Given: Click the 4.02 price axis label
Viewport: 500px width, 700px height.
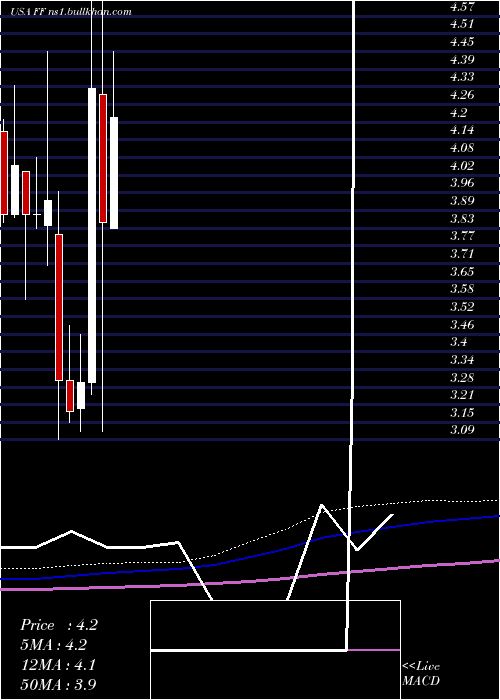Looking at the screenshot, I should pos(462,166).
